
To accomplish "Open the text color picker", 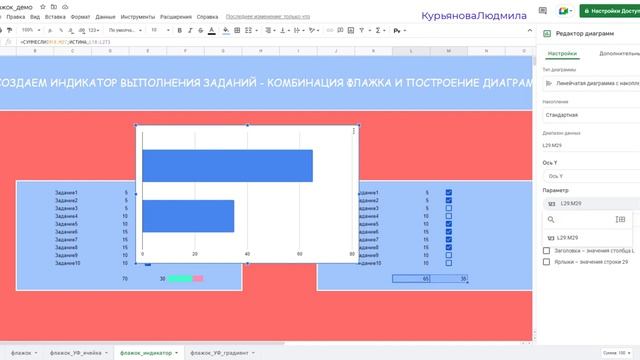I will click(211, 31).
